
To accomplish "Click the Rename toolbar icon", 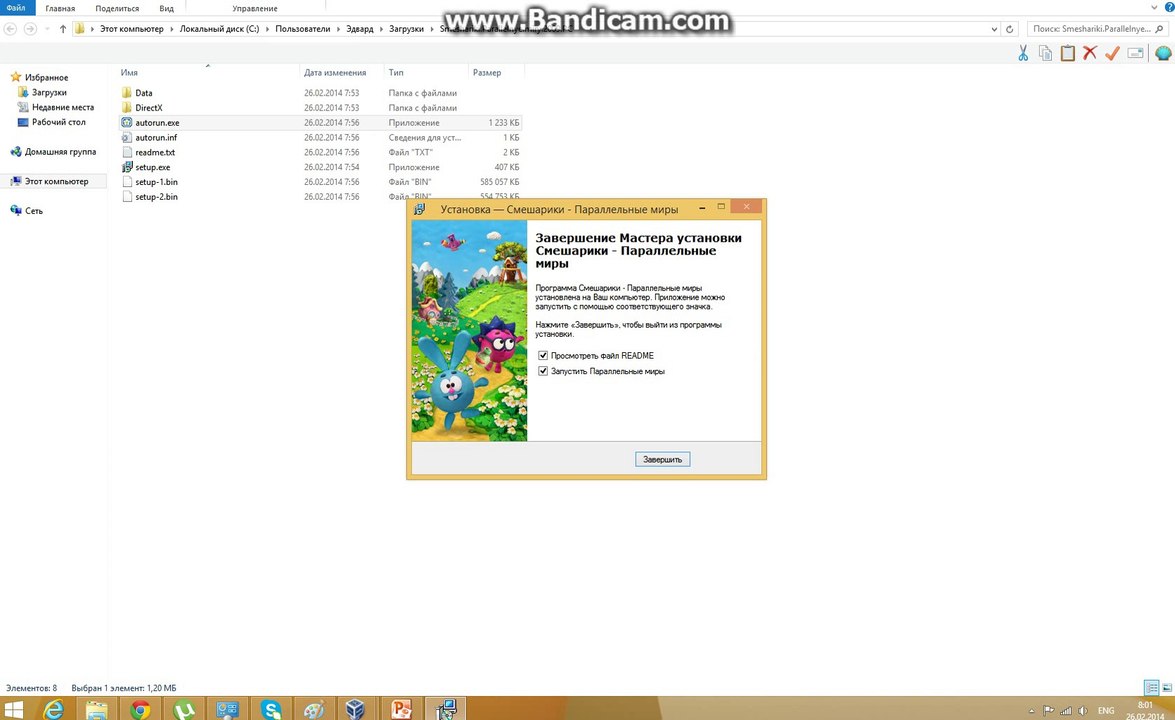I will coord(1135,53).
